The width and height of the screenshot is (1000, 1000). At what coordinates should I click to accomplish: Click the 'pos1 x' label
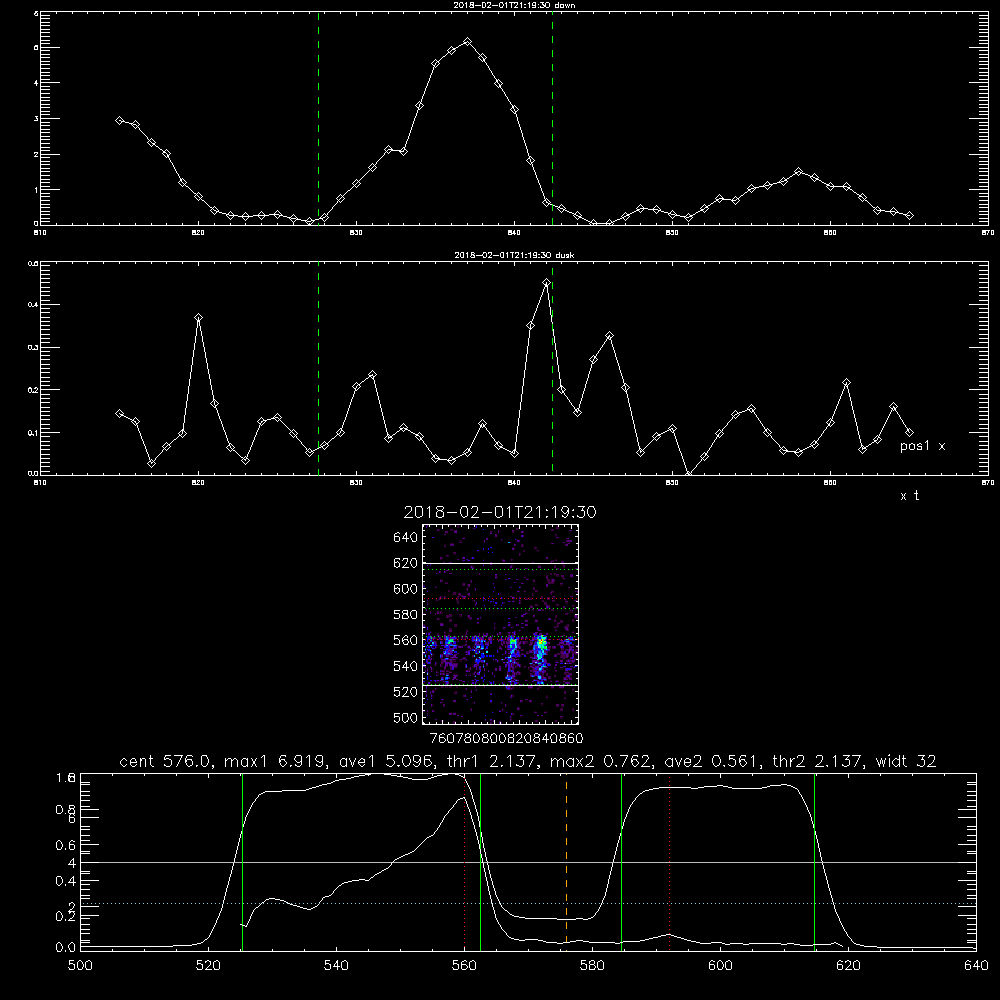tap(922, 446)
